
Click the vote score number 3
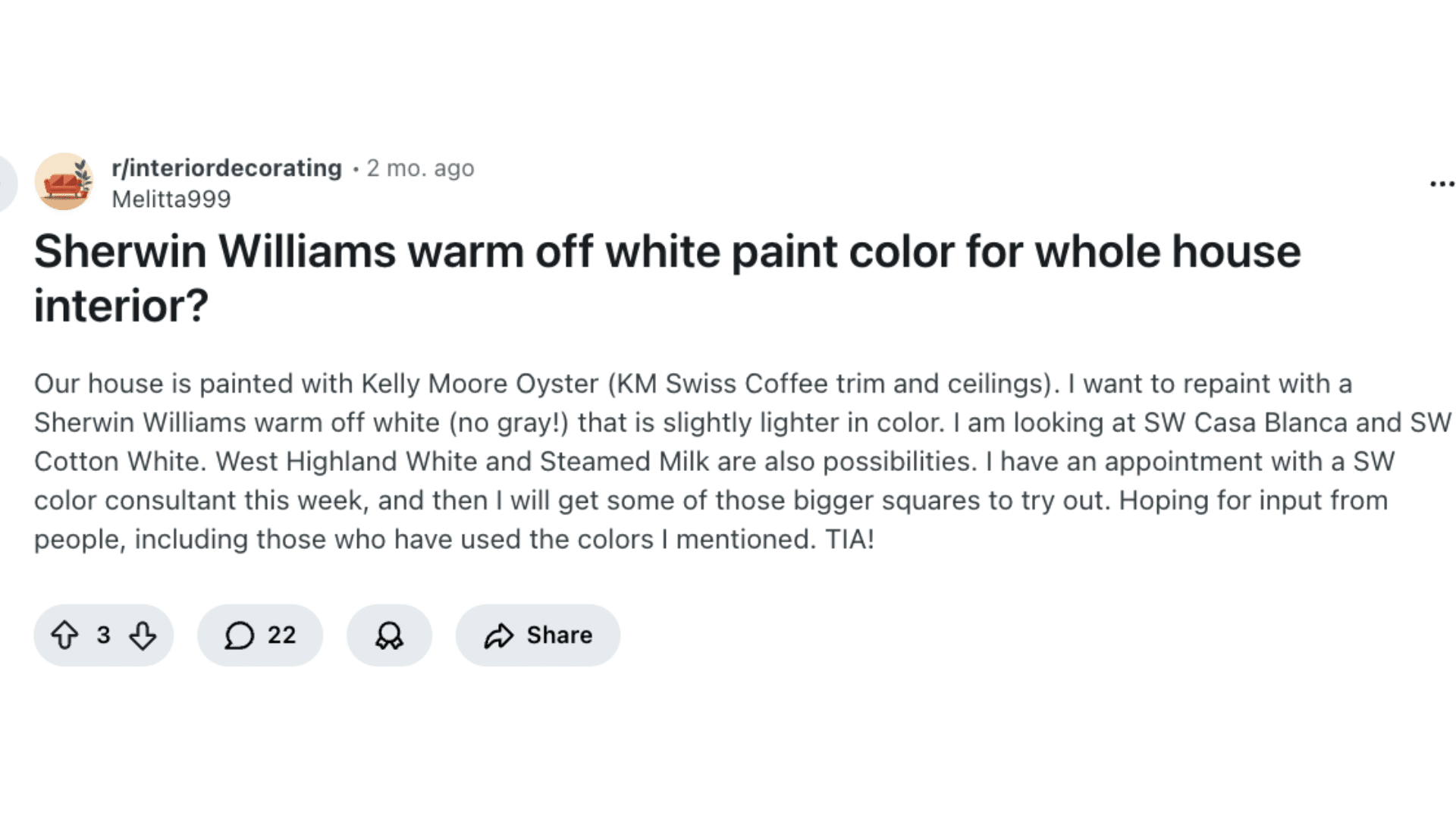pos(103,635)
